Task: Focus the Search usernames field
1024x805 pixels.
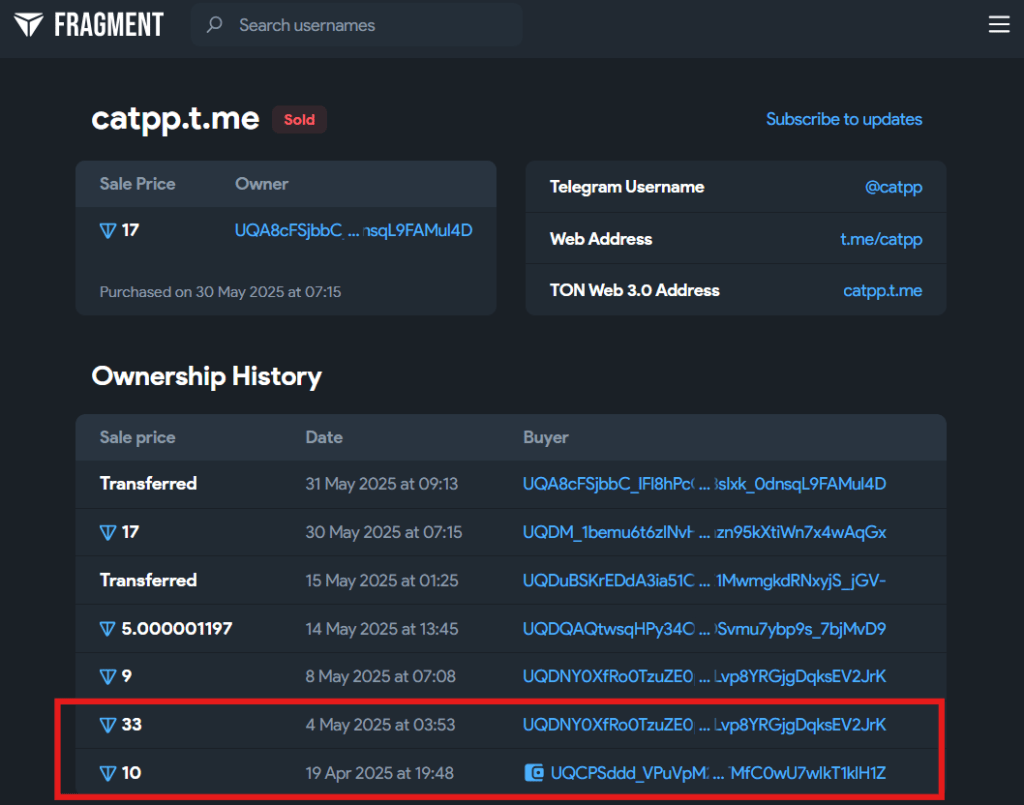Action: click(370, 25)
